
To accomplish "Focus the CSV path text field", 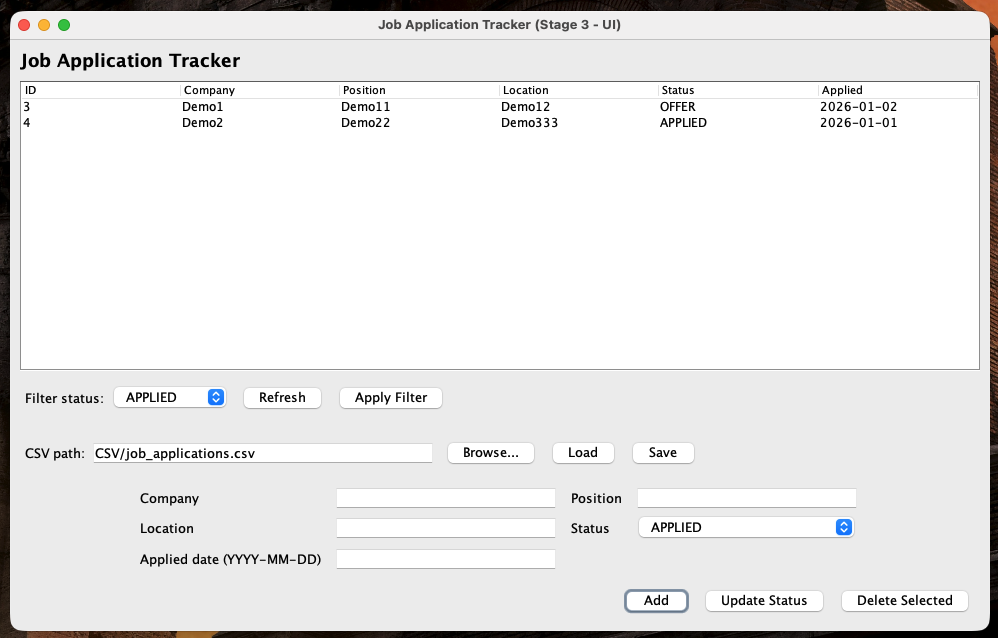I will click(x=262, y=453).
